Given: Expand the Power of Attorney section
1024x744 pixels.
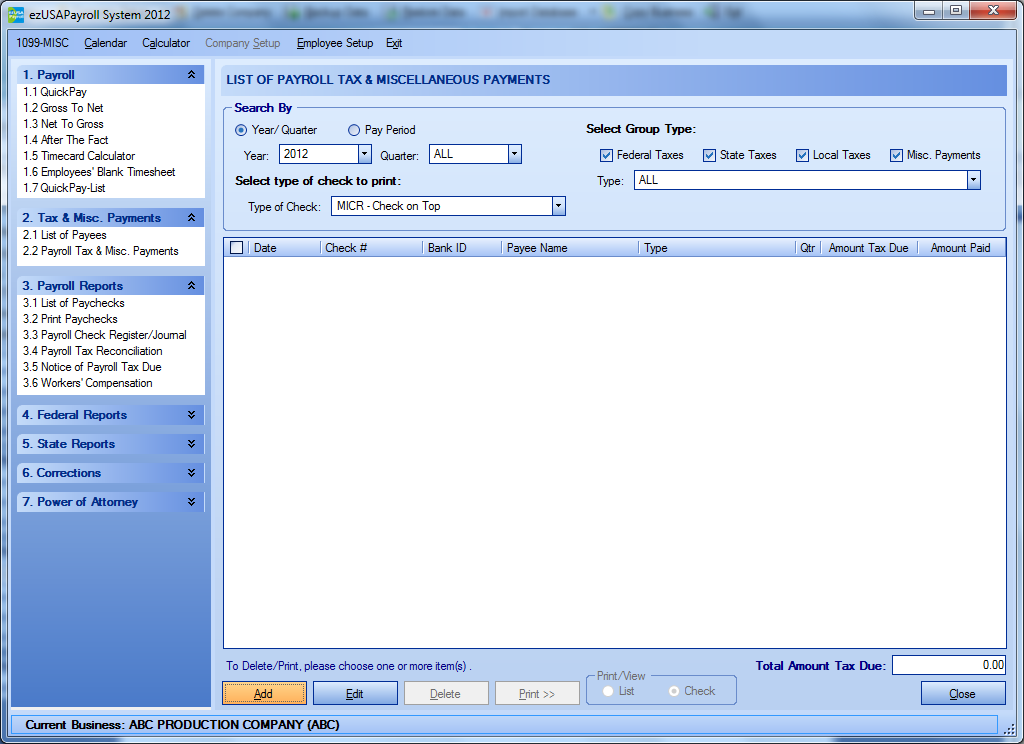Looking at the screenshot, I should (x=191, y=502).
